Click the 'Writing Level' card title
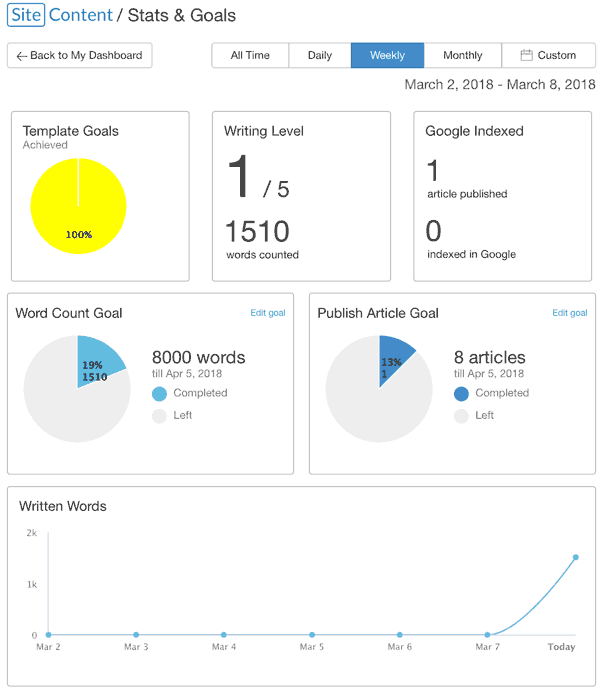The image size is (600, 693). (264, 131)
